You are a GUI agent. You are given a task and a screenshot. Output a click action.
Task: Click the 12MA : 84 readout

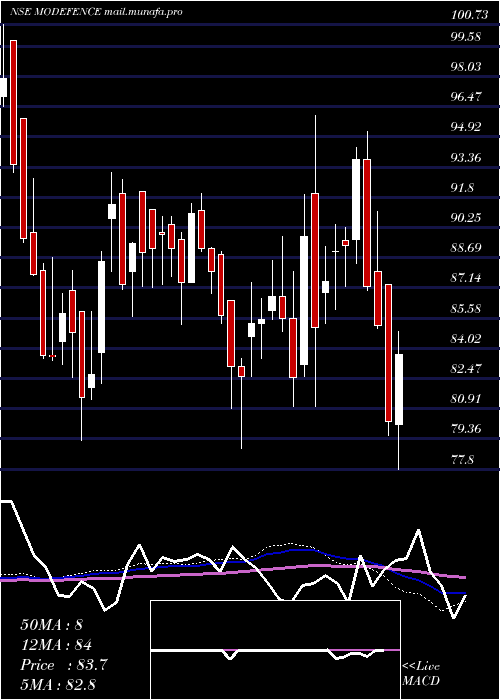coord(56,645)
